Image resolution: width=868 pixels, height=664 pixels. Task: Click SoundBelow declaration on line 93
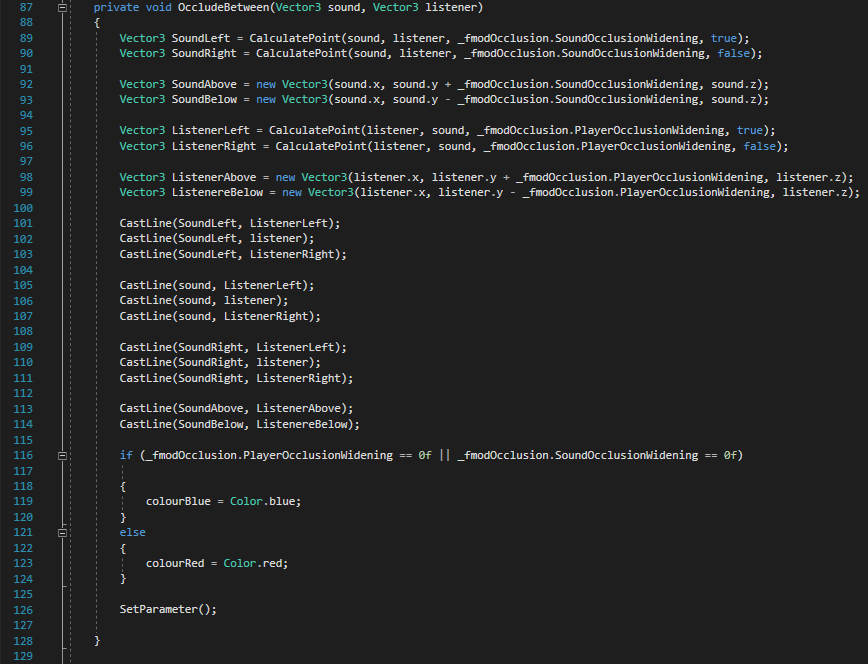[204, 100]
